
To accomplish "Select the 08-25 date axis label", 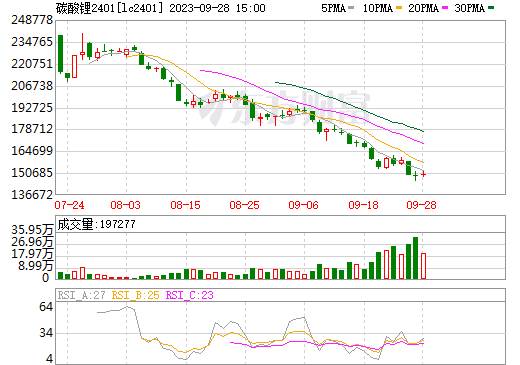I will click(x=244, y=205).
